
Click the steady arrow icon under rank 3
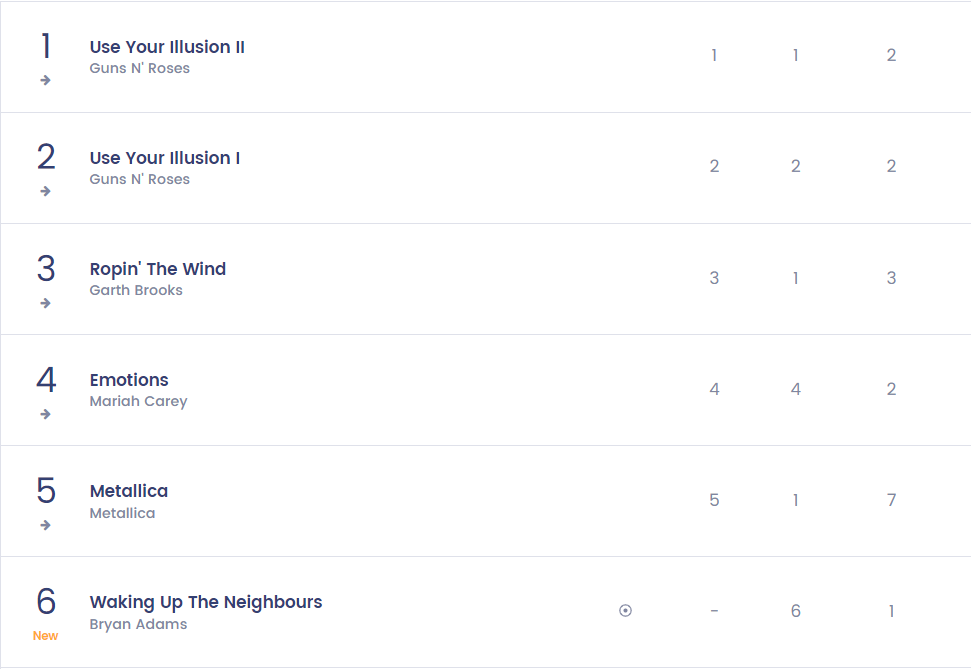(45, 303)
